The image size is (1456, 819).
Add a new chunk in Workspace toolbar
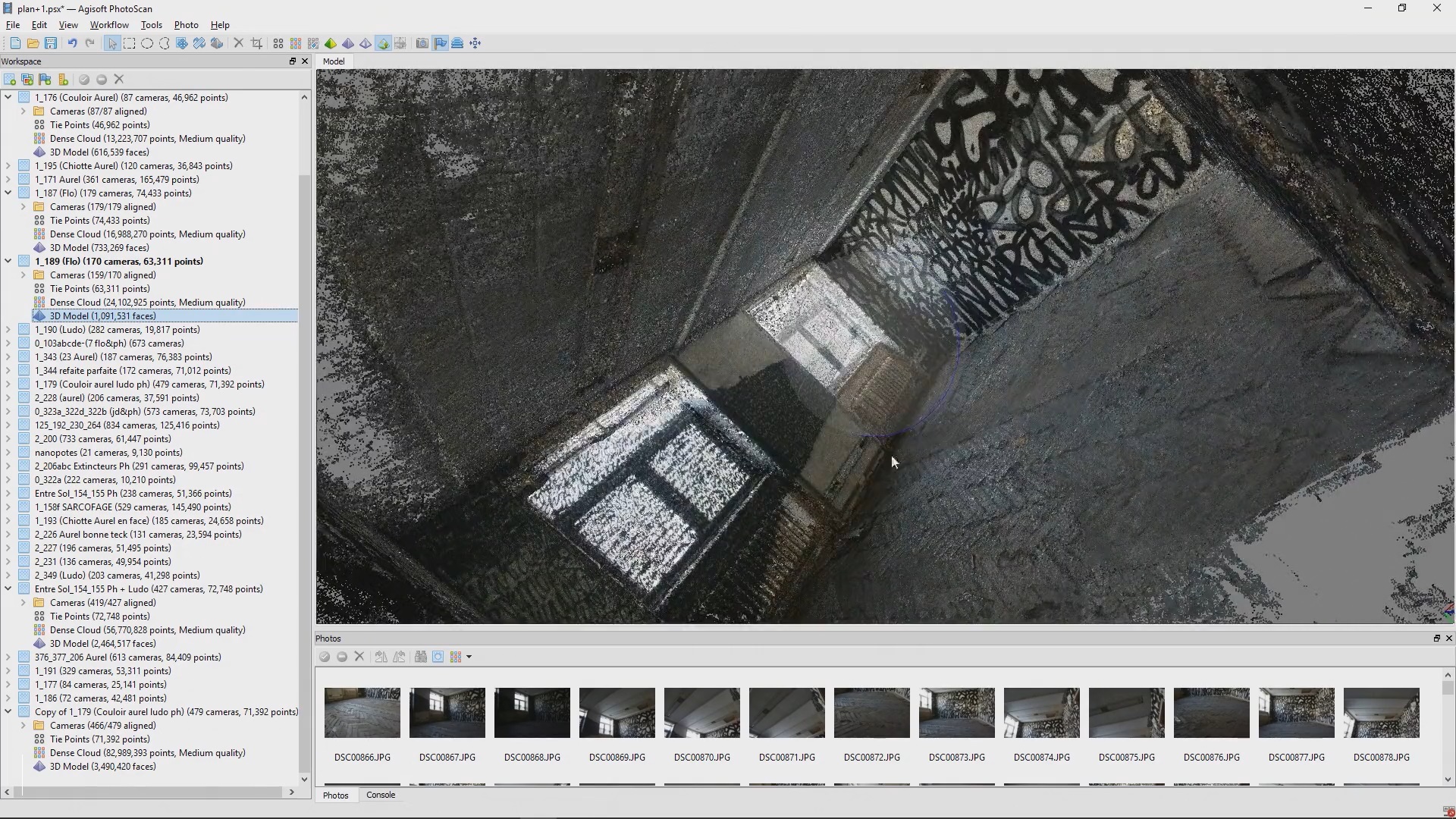[10, 80]
